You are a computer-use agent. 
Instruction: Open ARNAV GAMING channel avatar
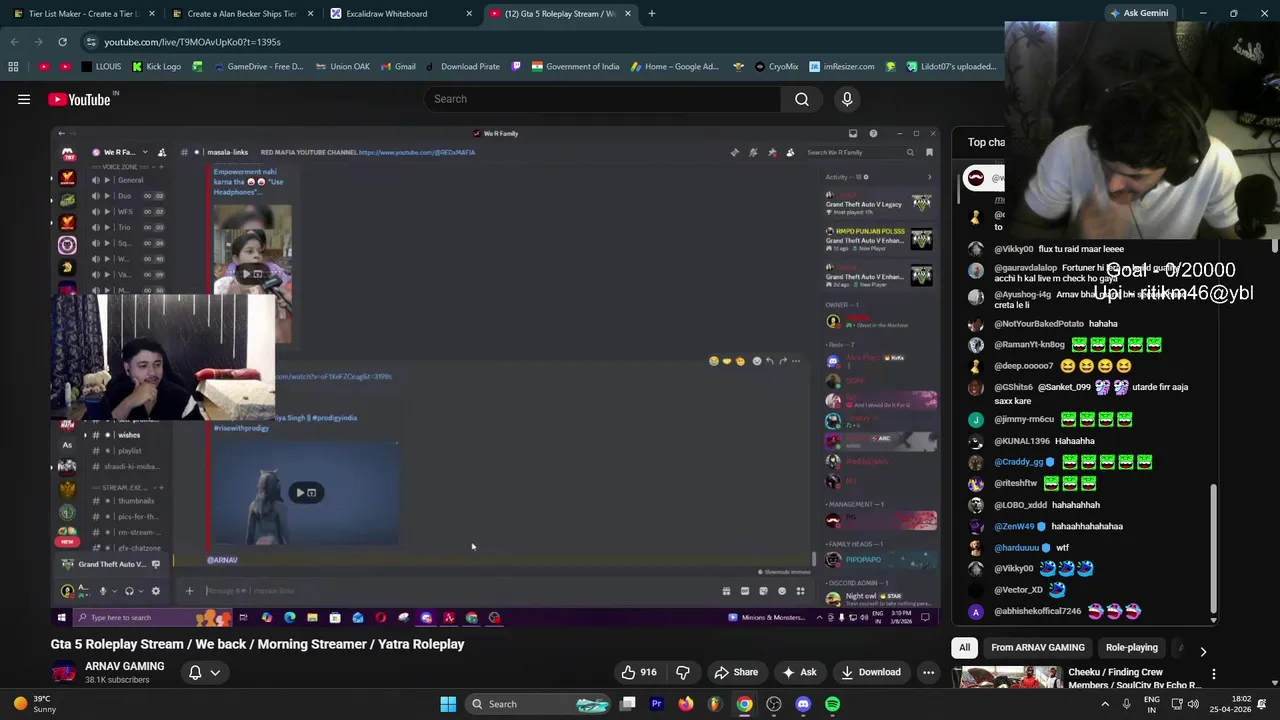(64, 673)
